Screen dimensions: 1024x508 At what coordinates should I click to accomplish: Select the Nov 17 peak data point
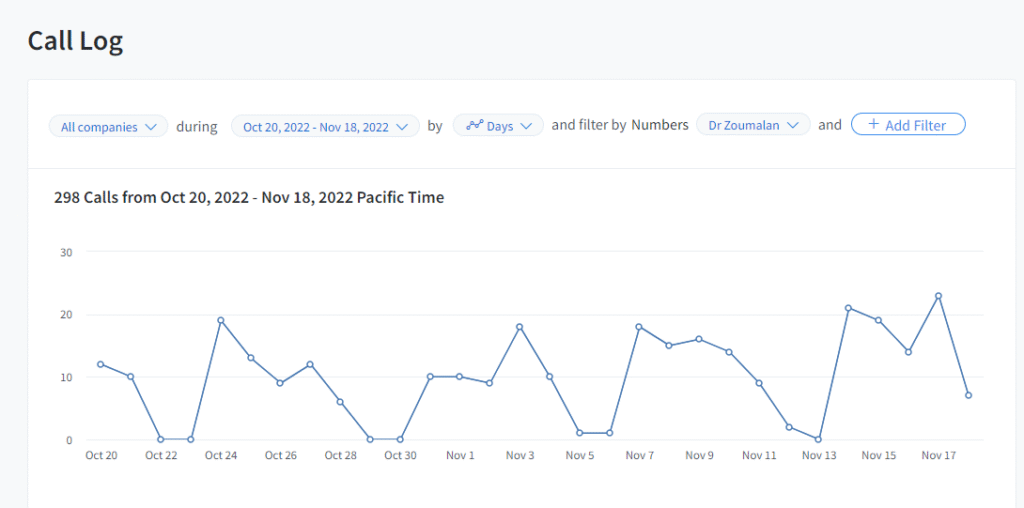click(938, 296)
